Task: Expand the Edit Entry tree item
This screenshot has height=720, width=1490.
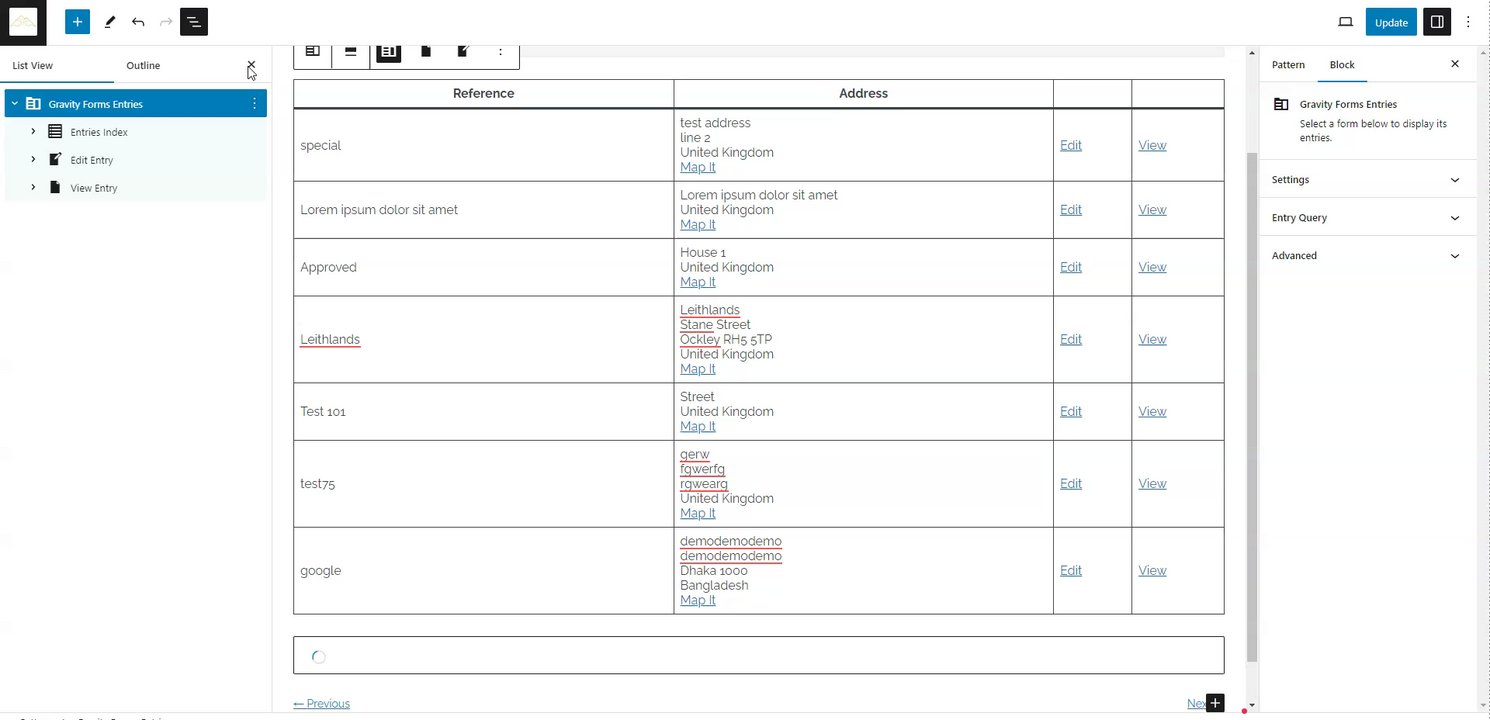Action: click(x=33, y=160)
